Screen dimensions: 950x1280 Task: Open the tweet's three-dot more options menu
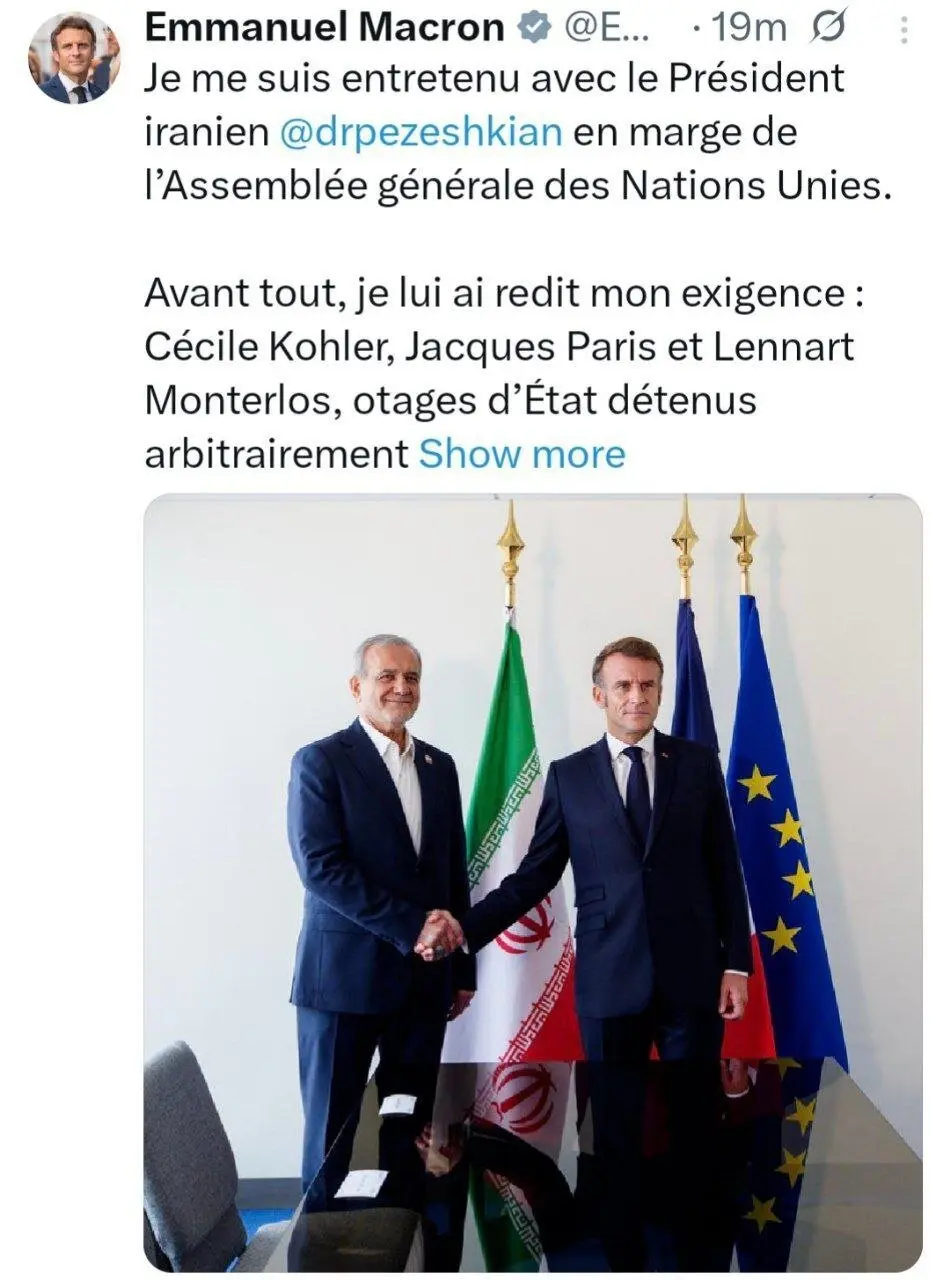tap(904, 31)
